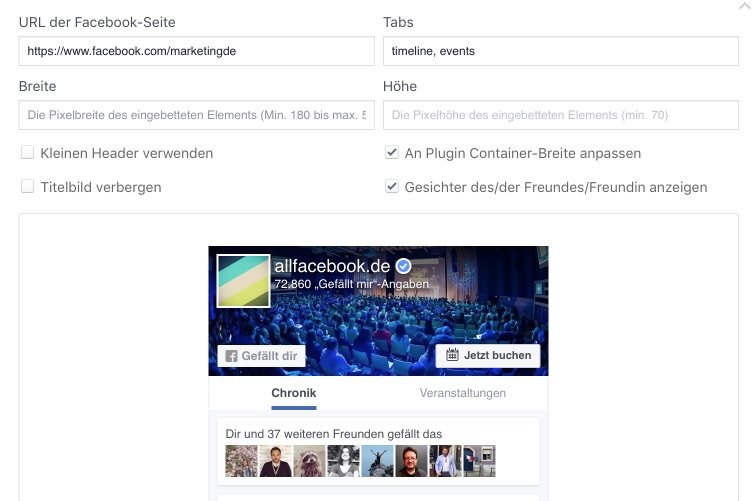Click the Facebook logo icon in Gefällt dir
This screenshot has height=501, width=753.
[x=231, y=356]
